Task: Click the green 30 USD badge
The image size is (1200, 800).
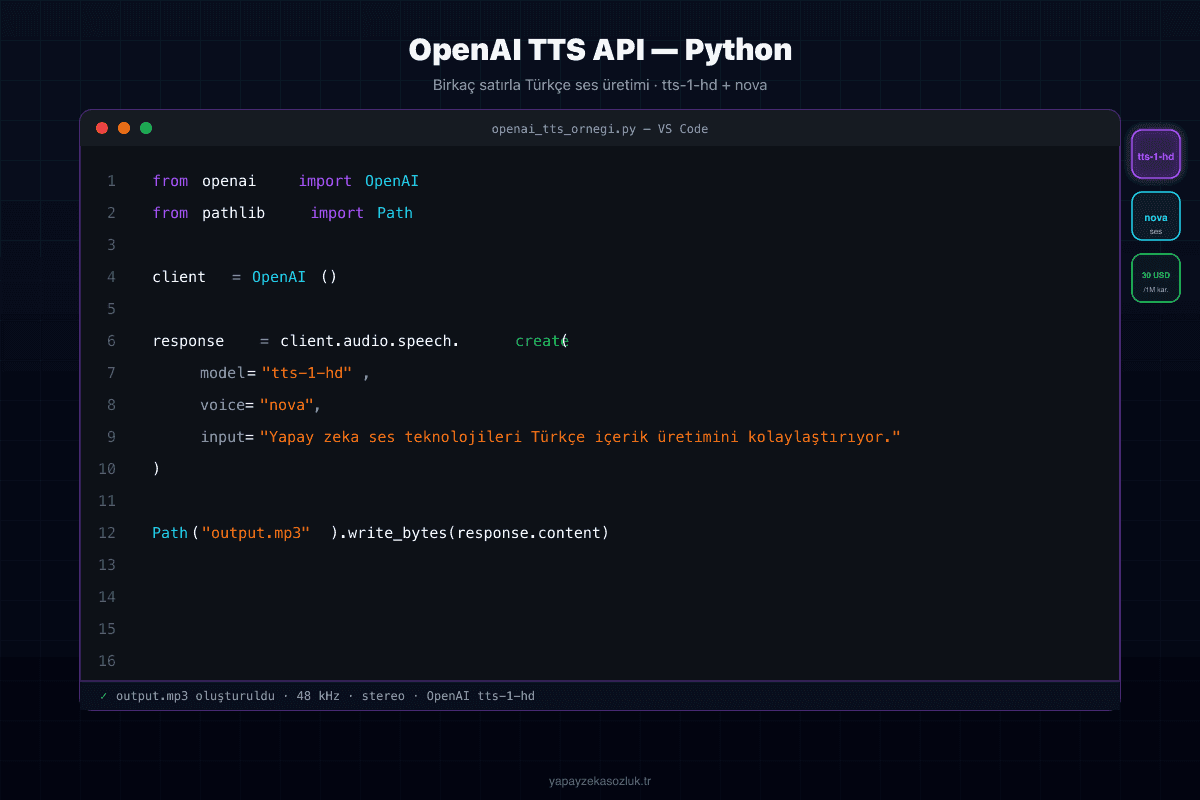Action: pyautogui.click(x=1156, y=278)
